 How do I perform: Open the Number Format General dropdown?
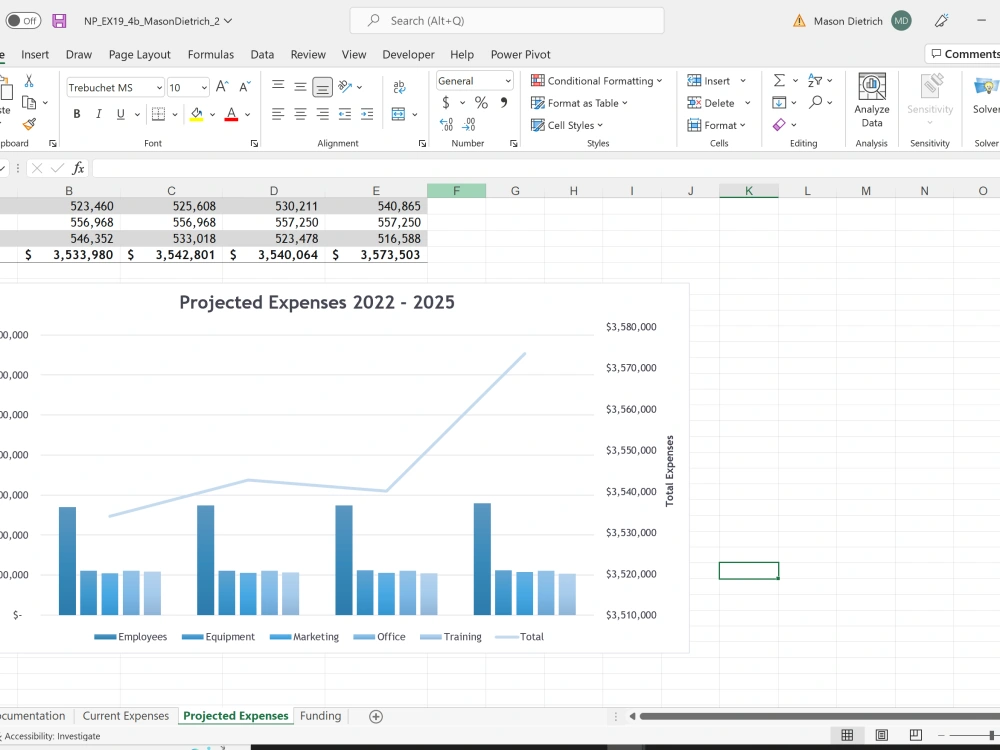[508, 81]
